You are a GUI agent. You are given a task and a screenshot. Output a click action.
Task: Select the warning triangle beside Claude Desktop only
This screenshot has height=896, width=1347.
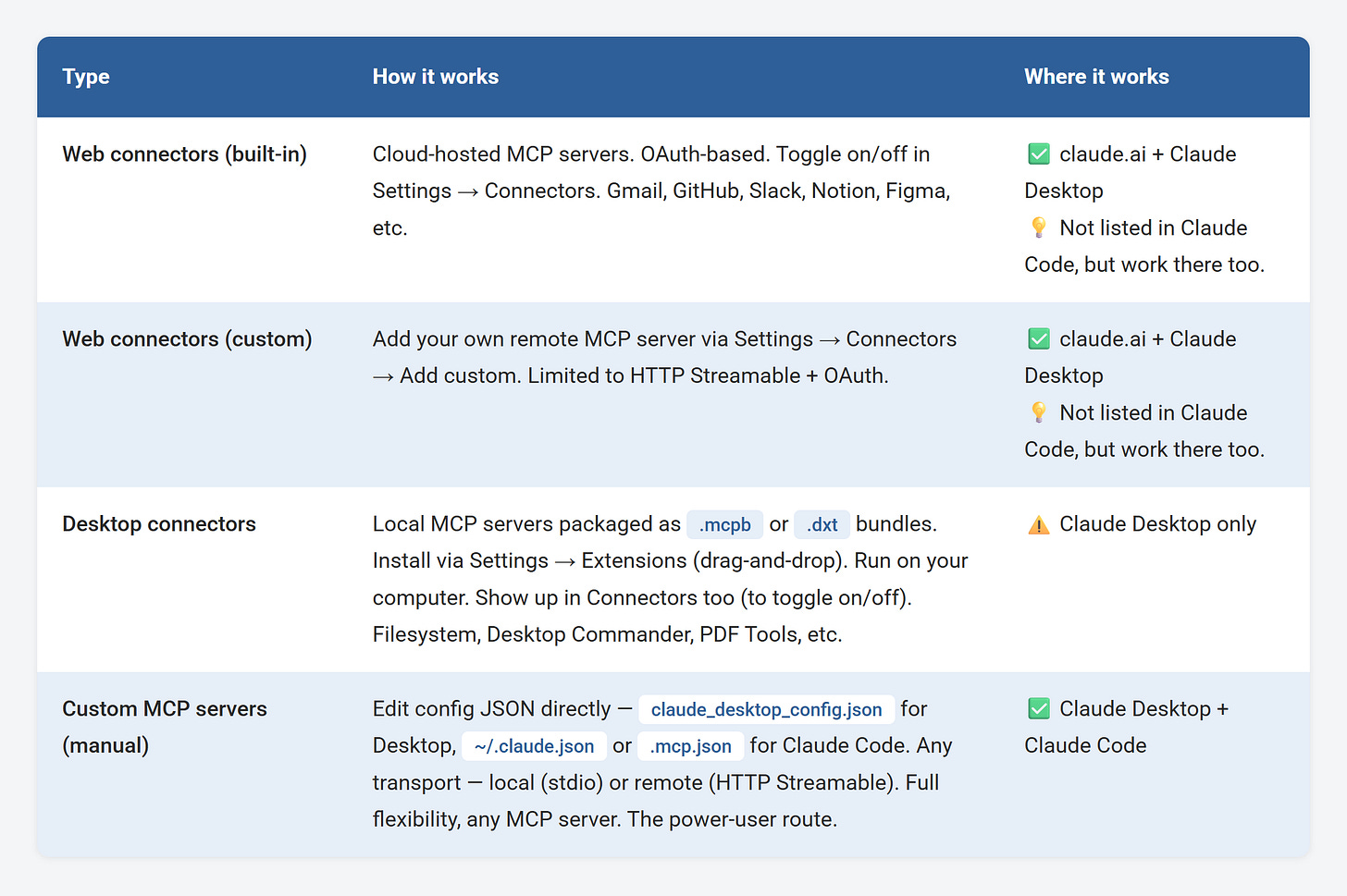(x=1038, y=523)
